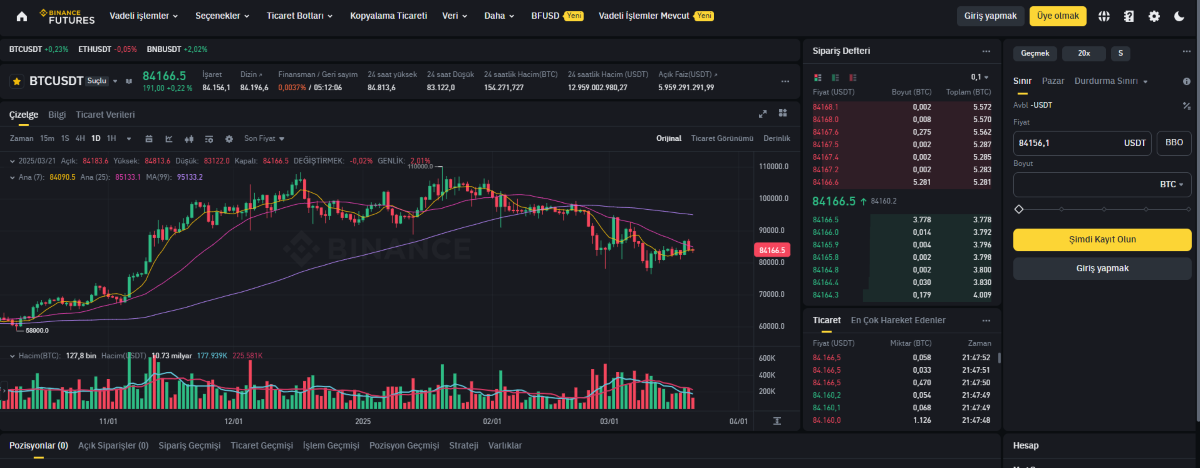Expand more chart intervals dropdown arrow
The height and width of the screenshot is (468, 1200).
[127, 138]
